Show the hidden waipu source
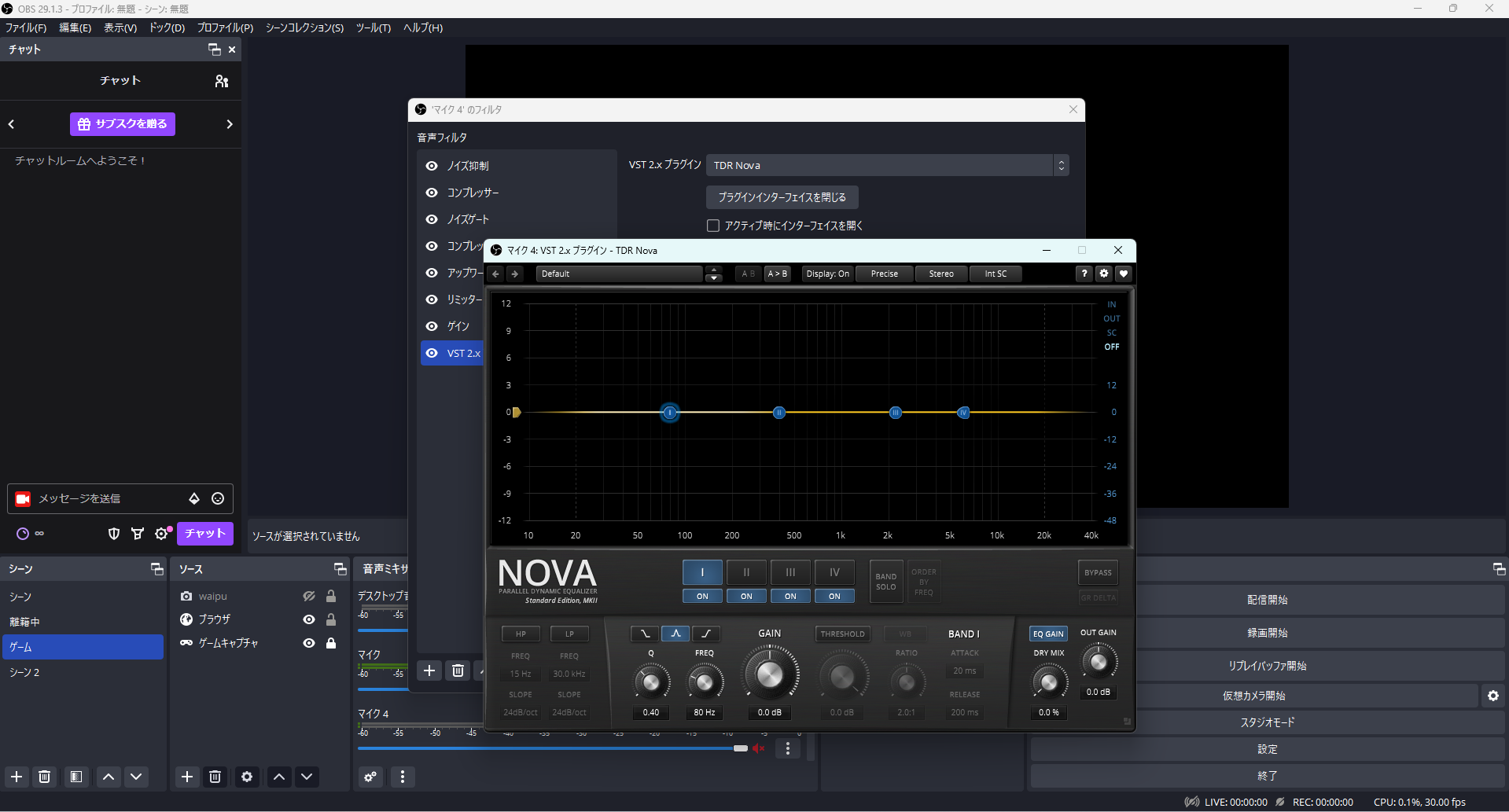 click(309, 597)
